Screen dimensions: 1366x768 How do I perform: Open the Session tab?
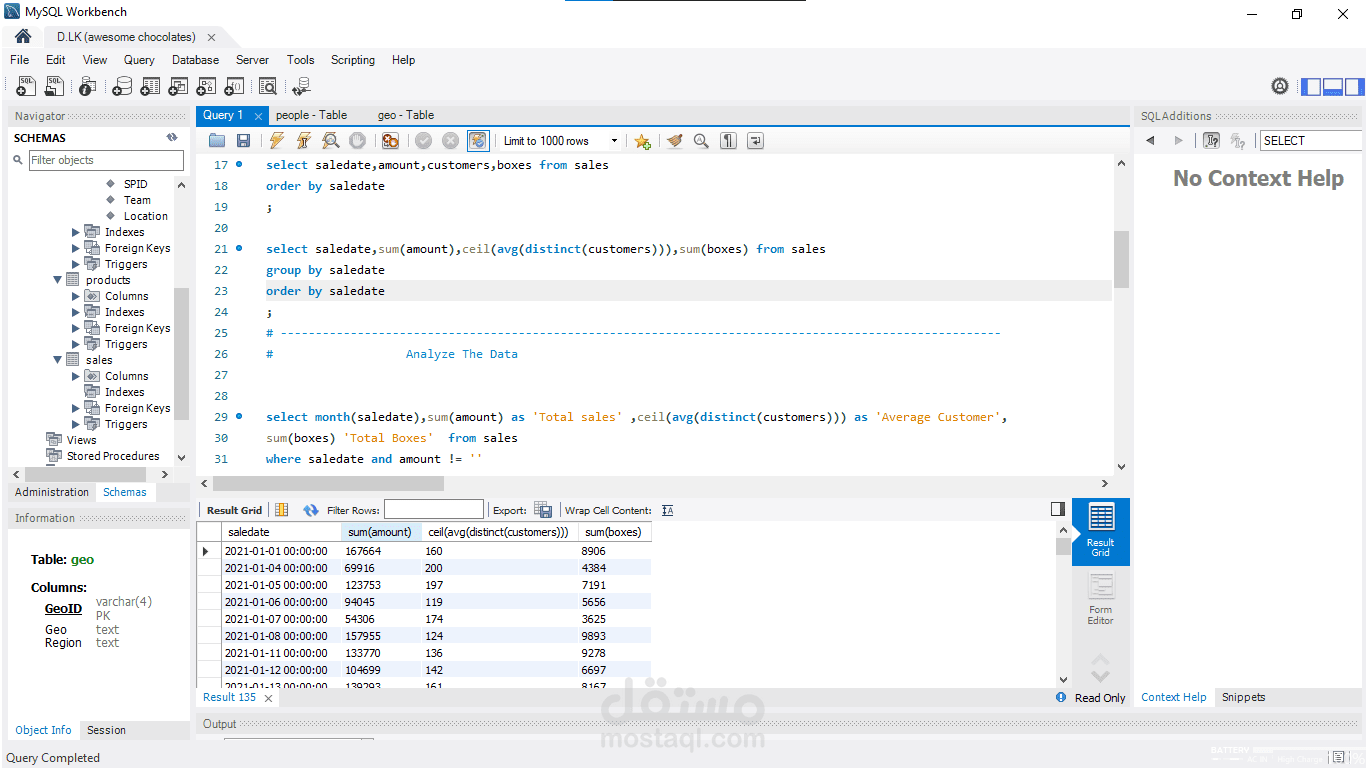point(106,730)
